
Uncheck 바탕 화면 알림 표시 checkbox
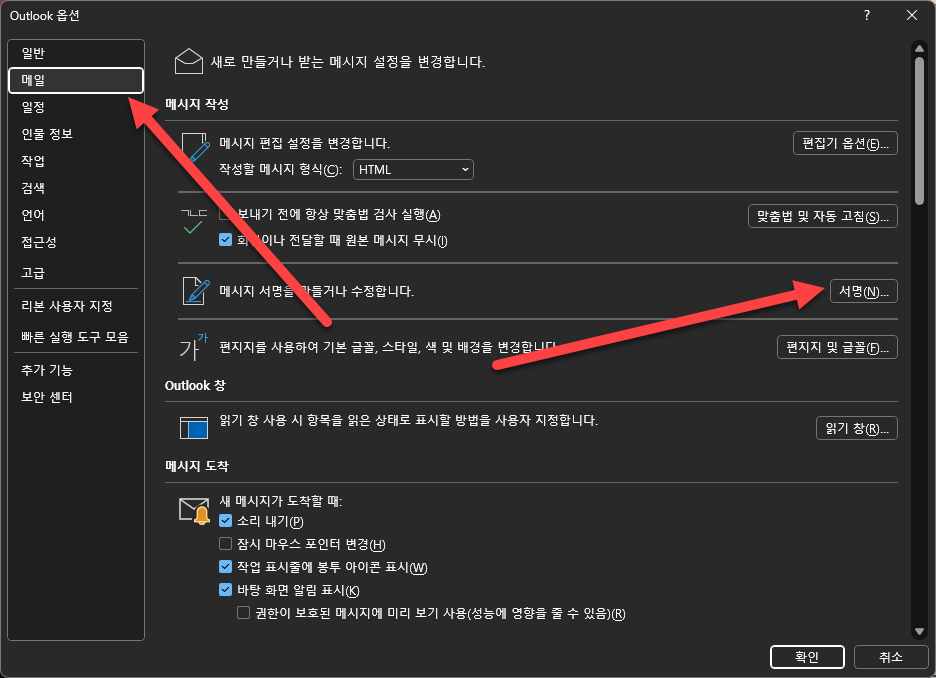[225, 590]
